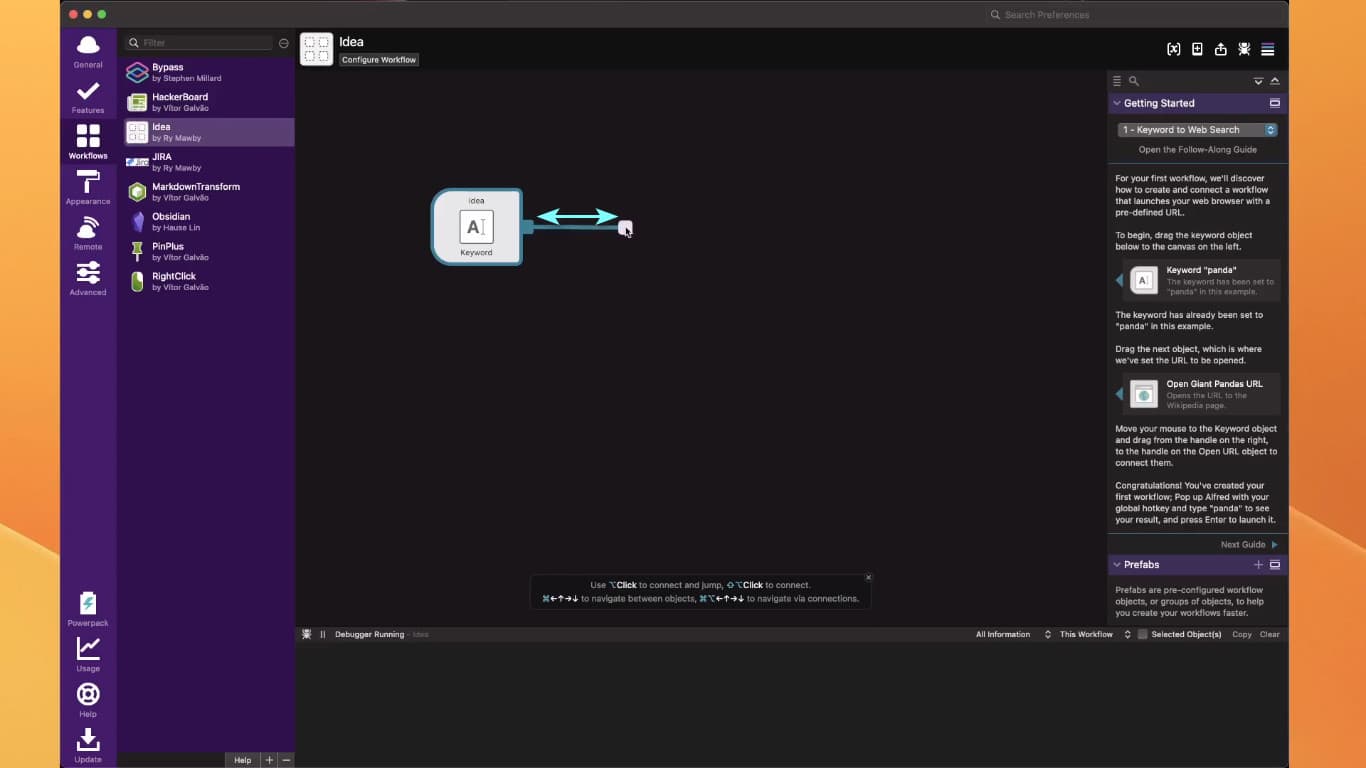Click the Debugger Running status text
Screen dimensions: 1366x768
coord(369,634)
